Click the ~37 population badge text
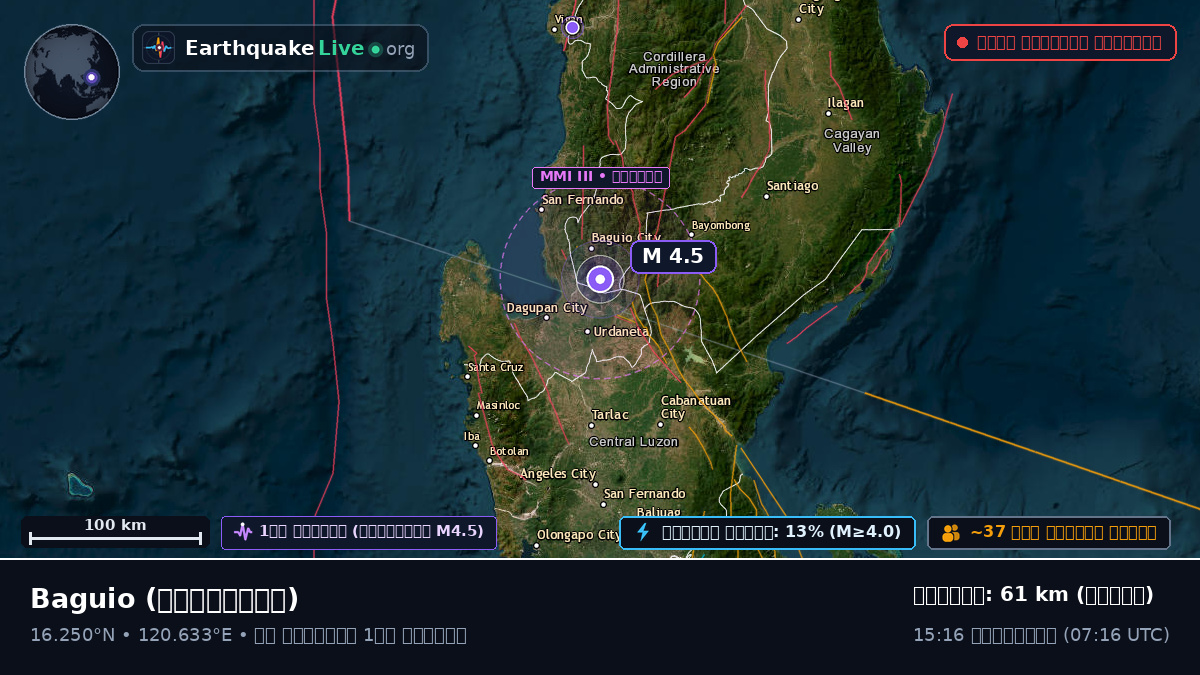 click(1063, 532)
